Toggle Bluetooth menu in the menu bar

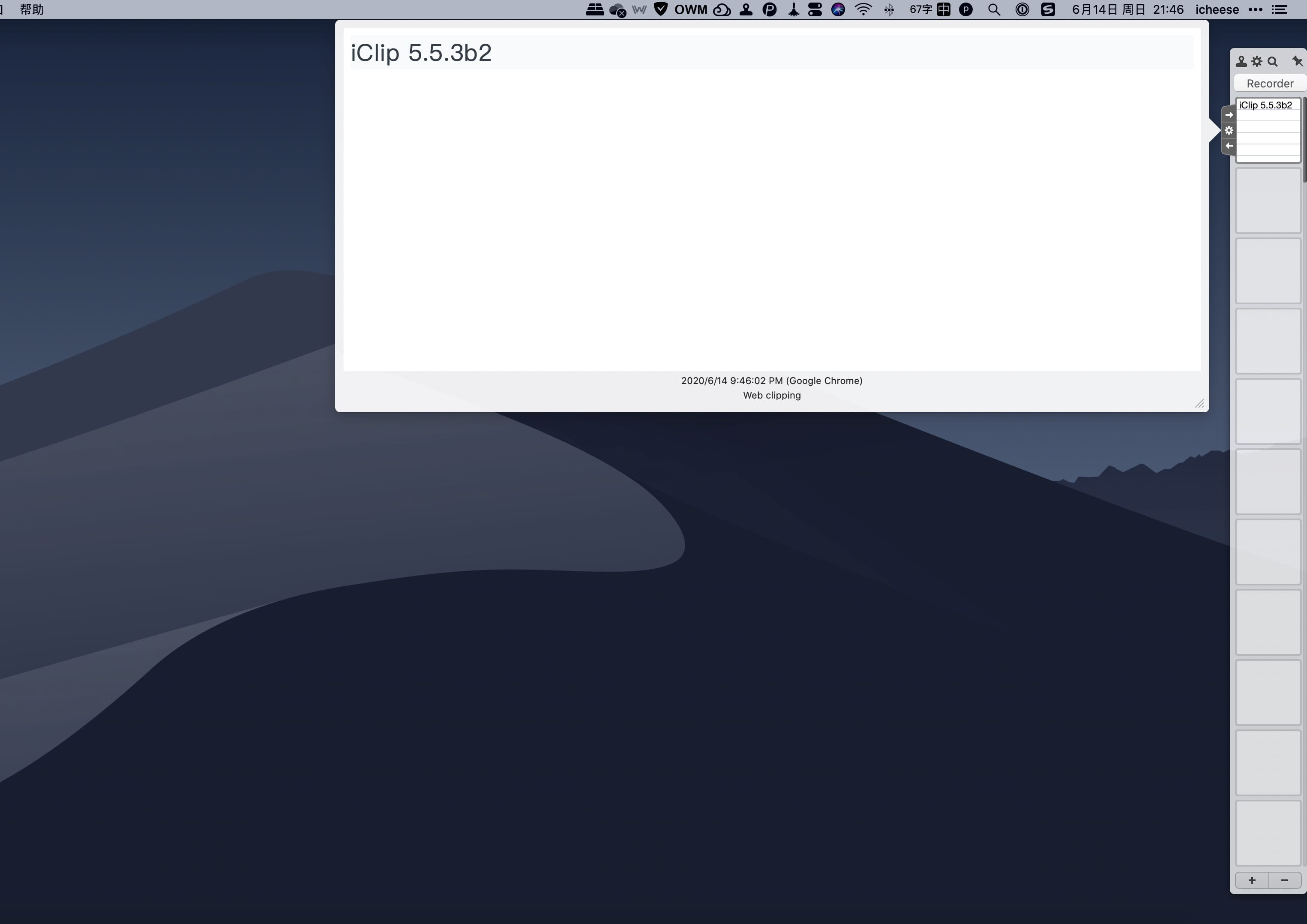(889, 9)
